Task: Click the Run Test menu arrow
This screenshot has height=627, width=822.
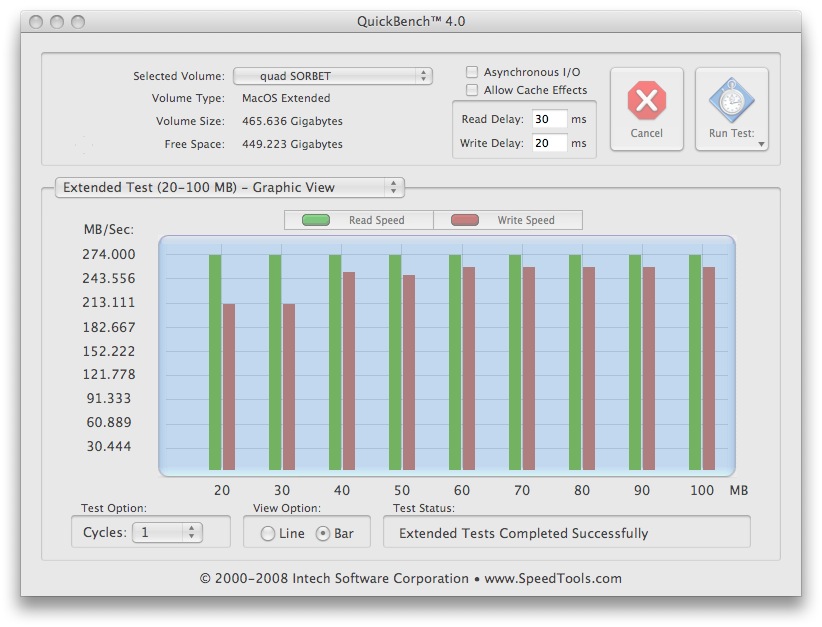Action: (762, 144)
